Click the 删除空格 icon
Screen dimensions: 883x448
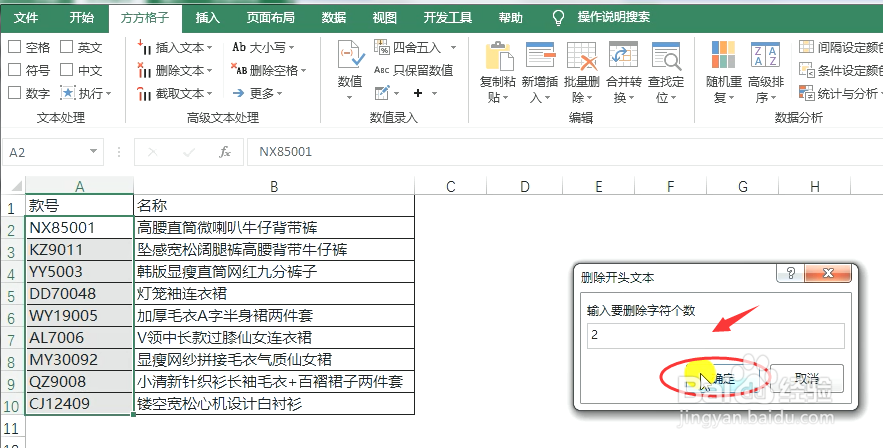(239, 70)
